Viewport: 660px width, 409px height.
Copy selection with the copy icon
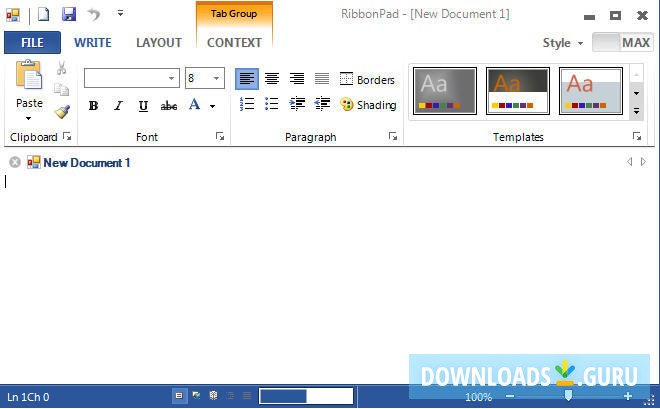(x=62, y=89)
